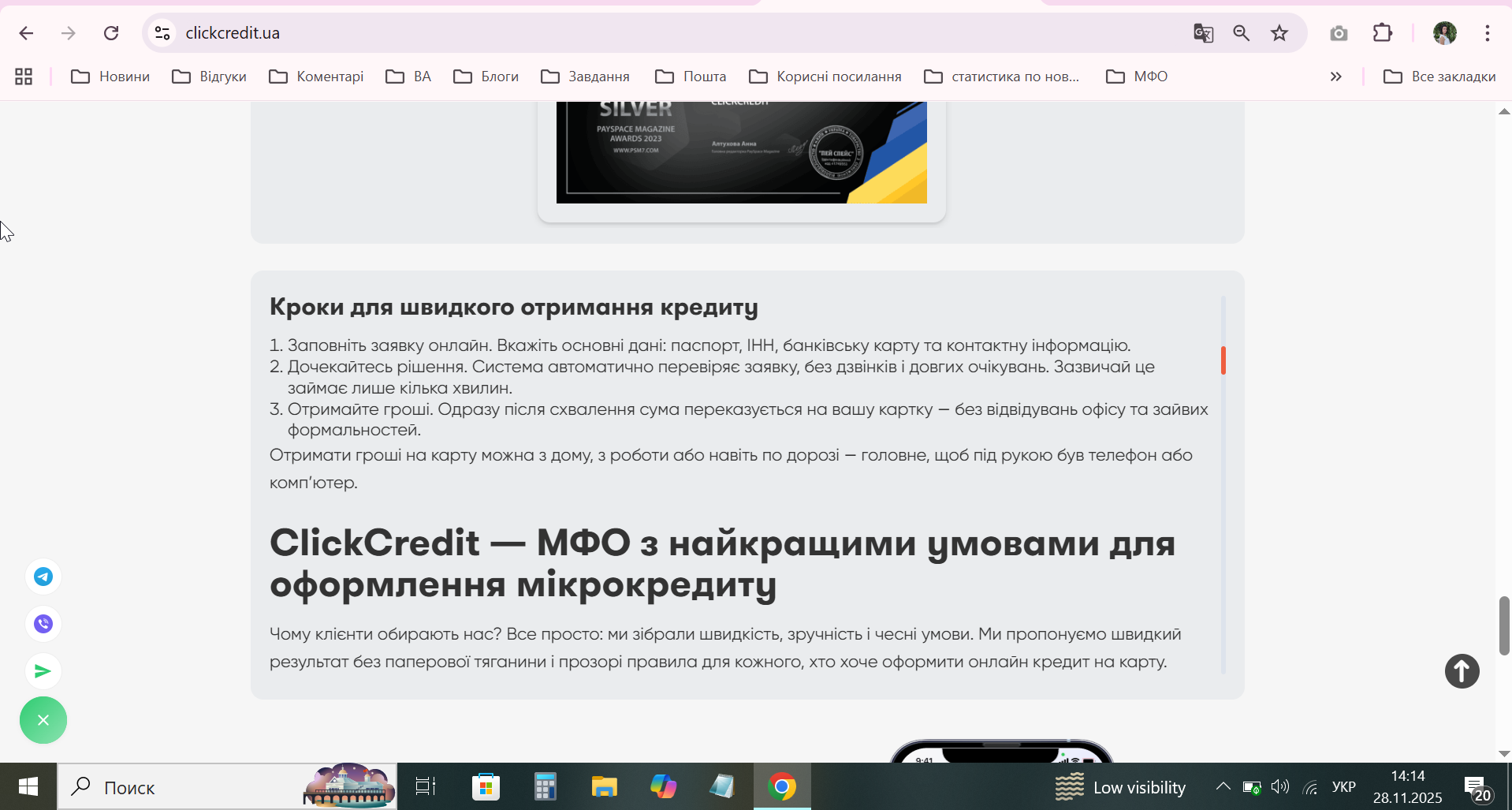Open the ВА bookmark folder
1512x810 pixels.
click(x=408, y=77)
